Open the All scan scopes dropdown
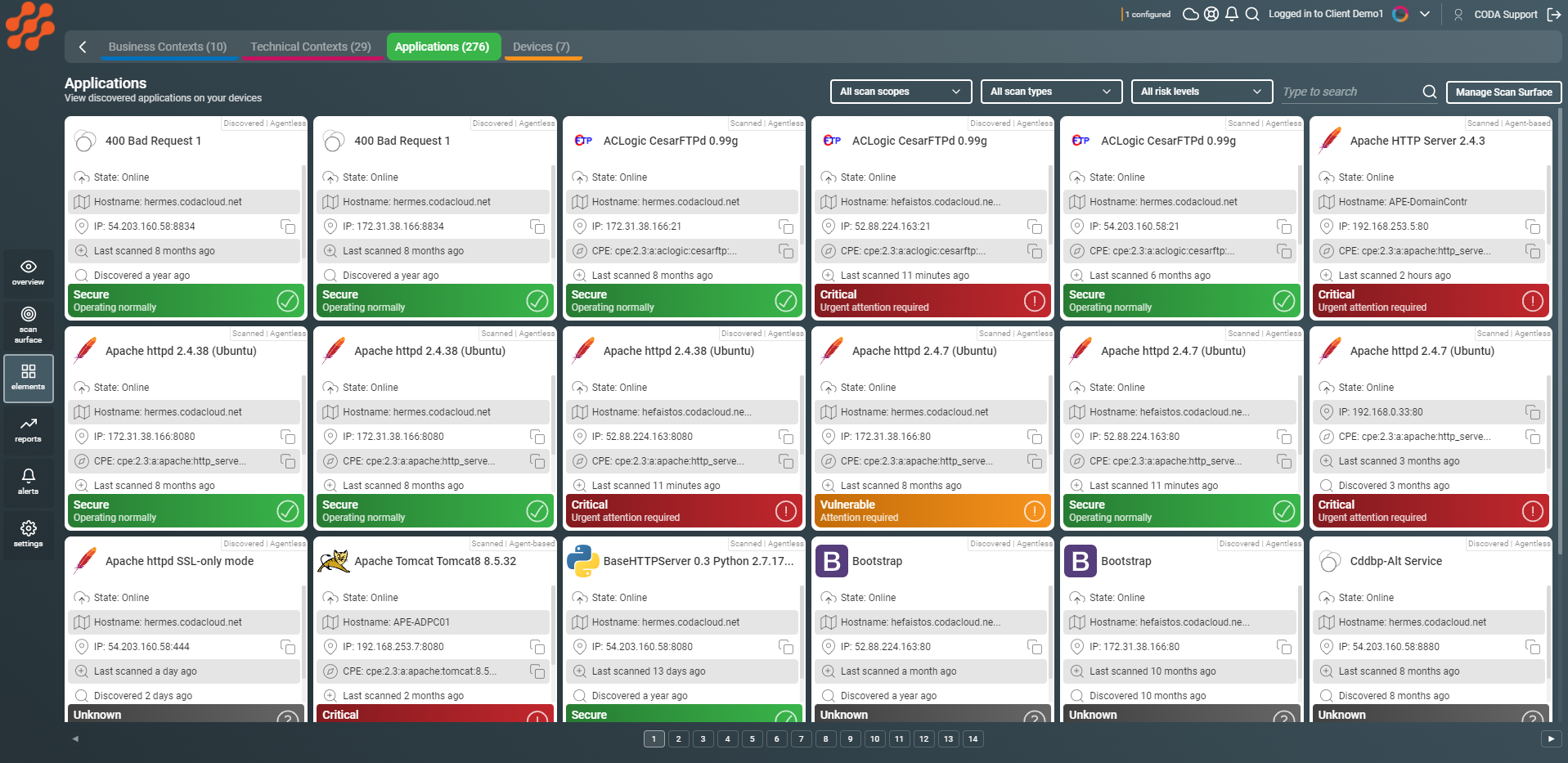The image size is (1568, 763). pos(900,92)
